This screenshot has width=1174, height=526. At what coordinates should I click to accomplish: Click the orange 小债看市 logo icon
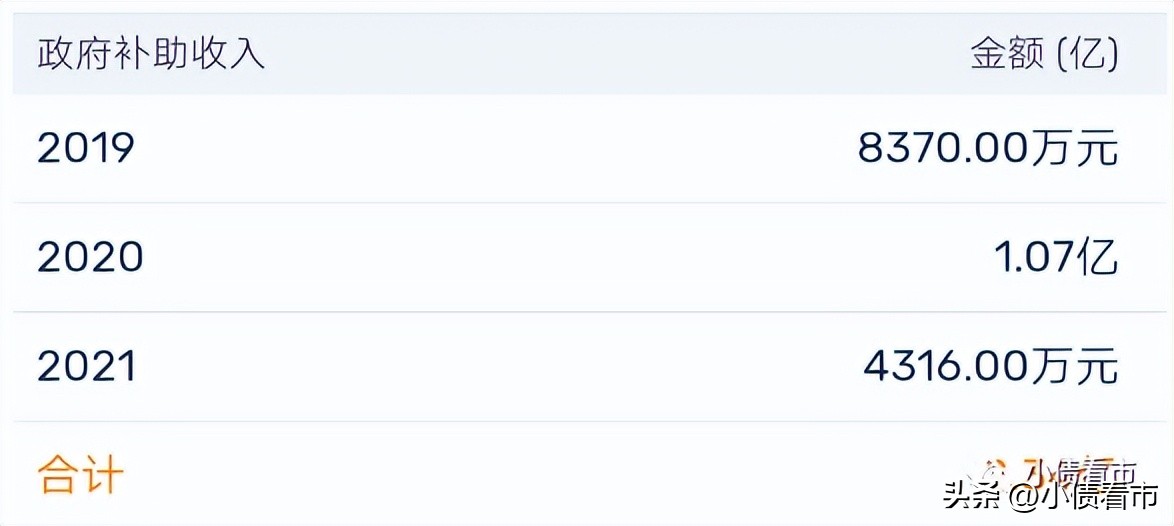coord(996,470)
